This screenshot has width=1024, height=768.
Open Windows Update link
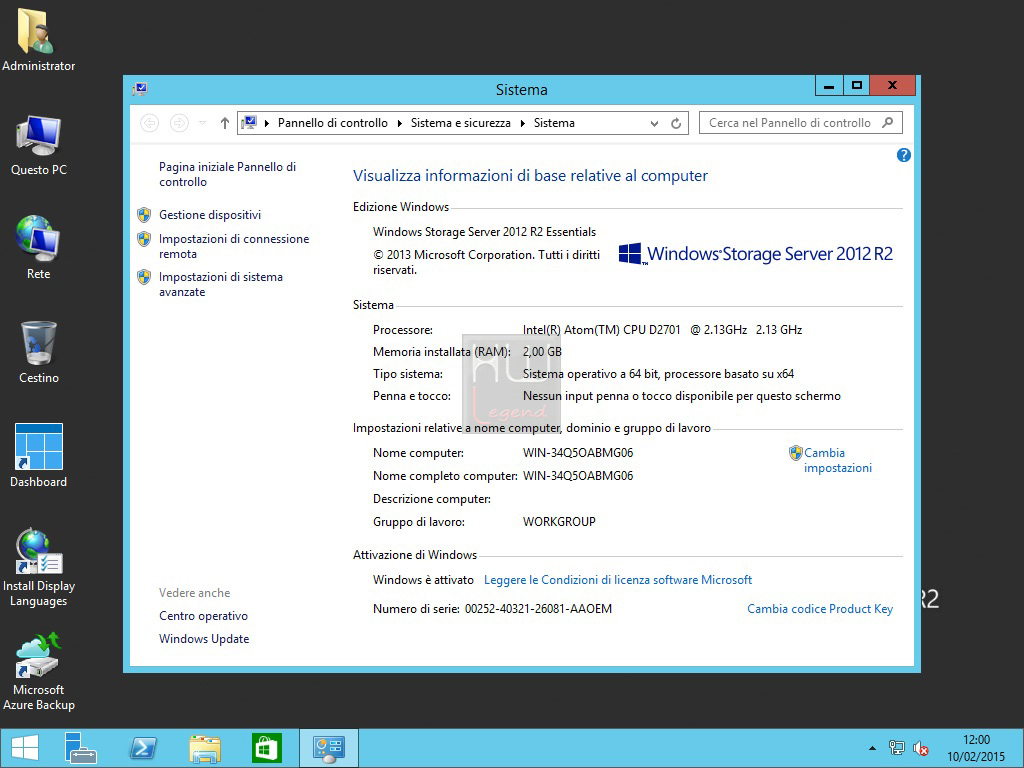pyautogui.click(x=204, y=639)
